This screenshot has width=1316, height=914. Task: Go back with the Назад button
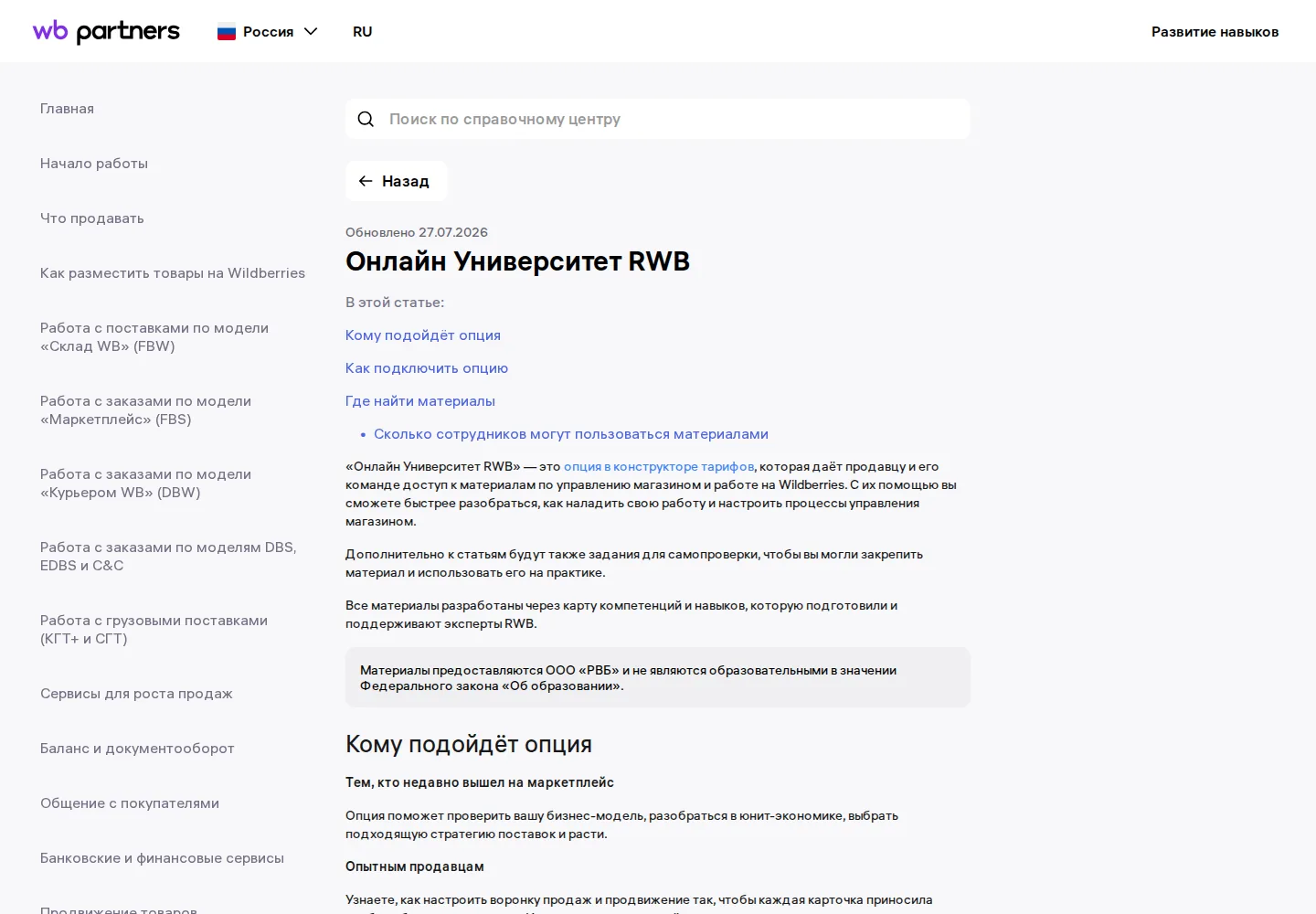[x=396, y=181]
